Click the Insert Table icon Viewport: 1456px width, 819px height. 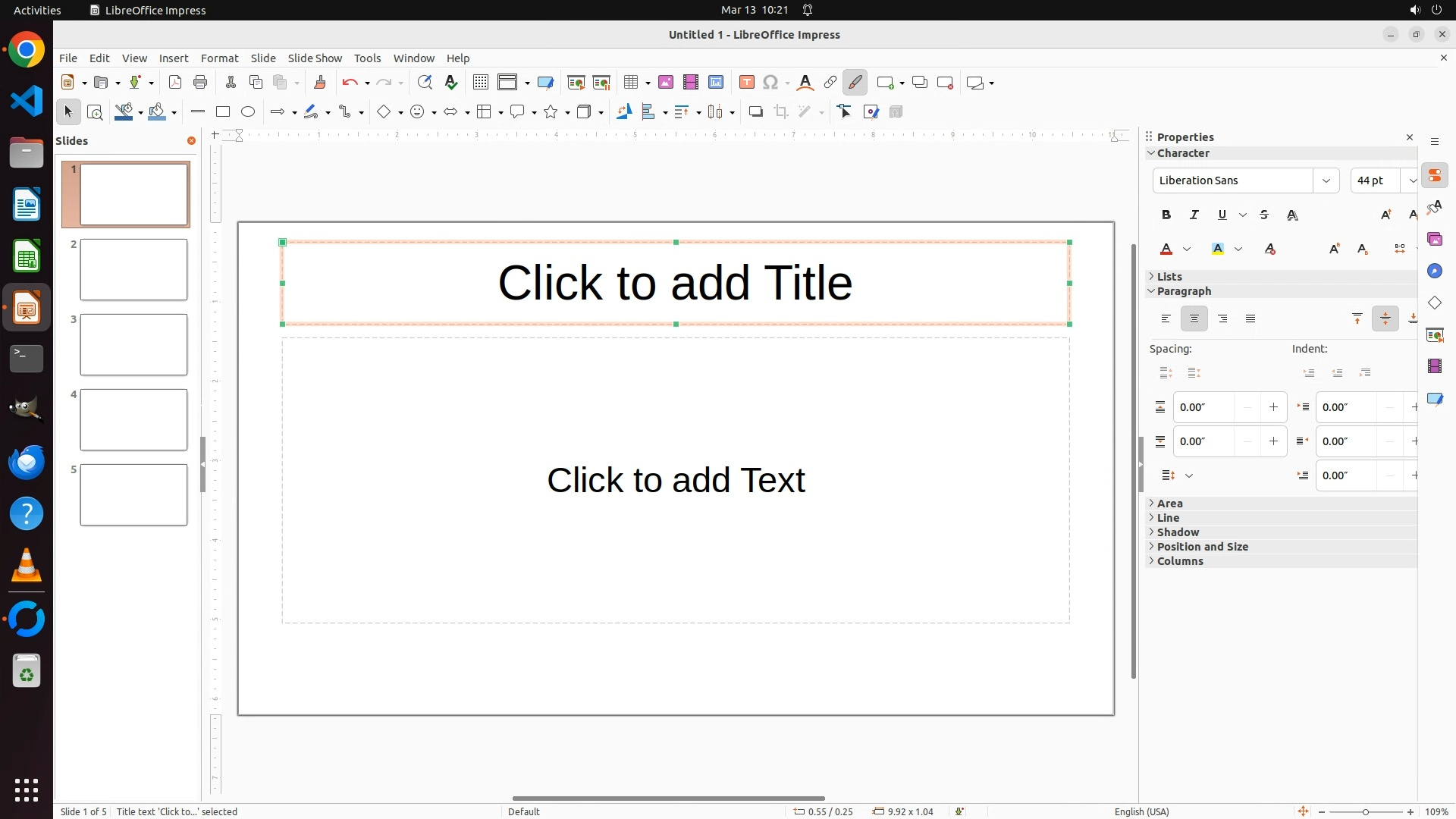(x=630, y=83)
